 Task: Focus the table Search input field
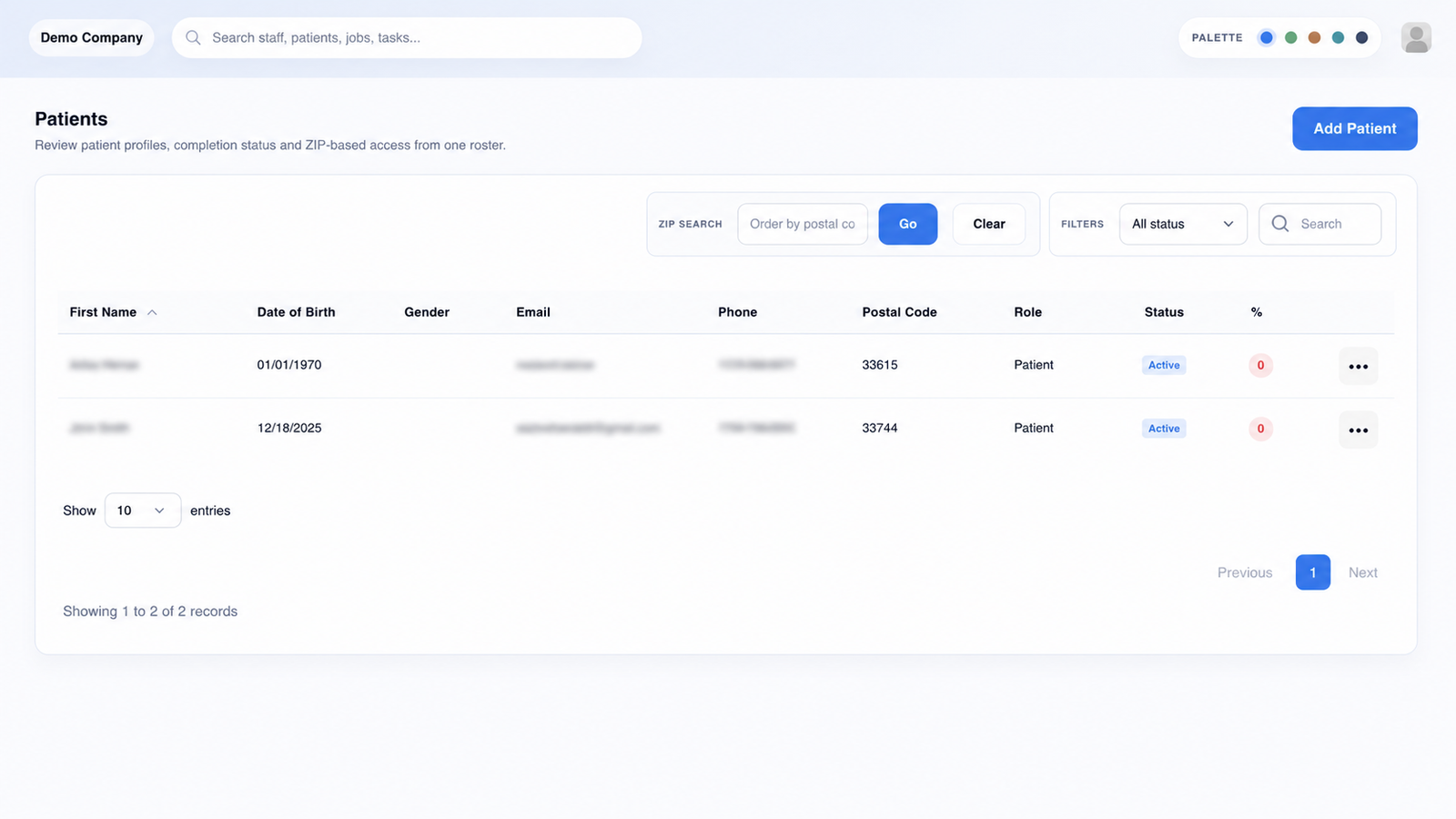1319,224
